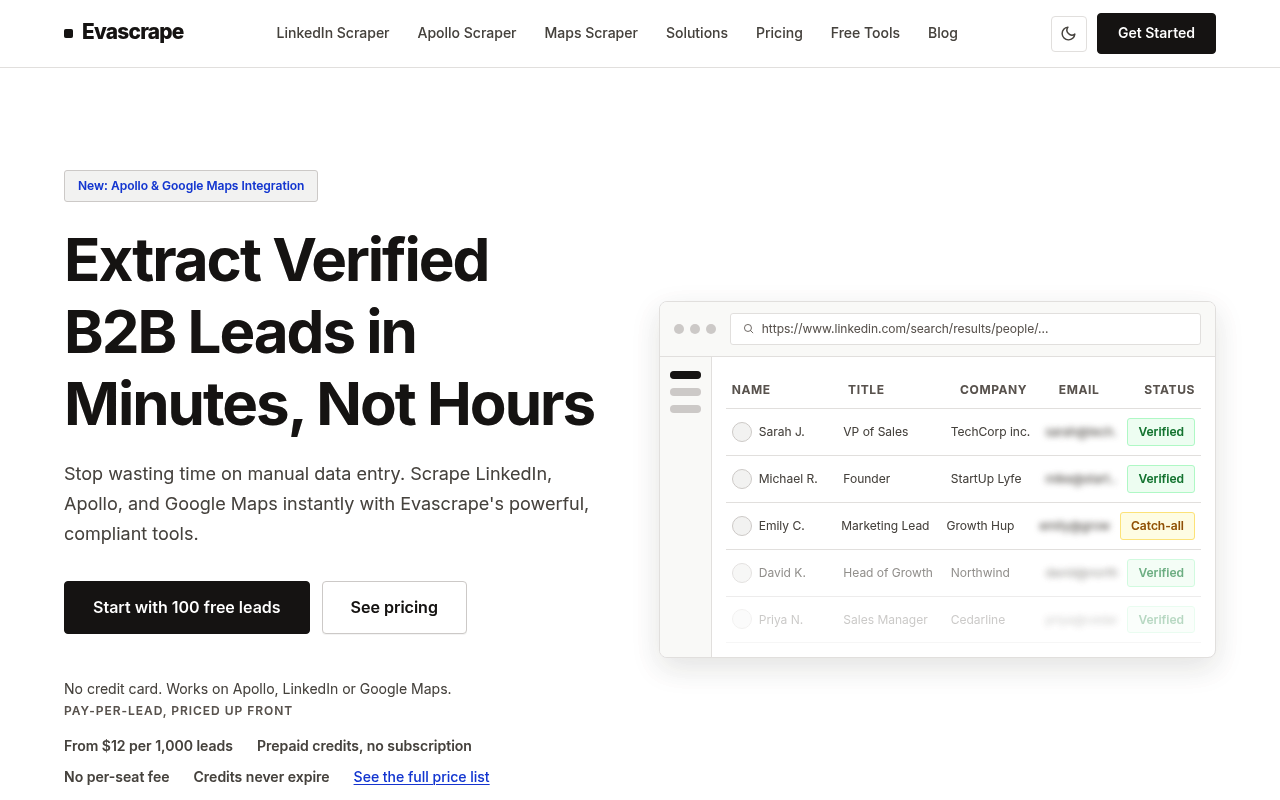This screenshot has height=800, width=1280.
Task: Open the Free Tools nav item
Action: coord(865,33)
